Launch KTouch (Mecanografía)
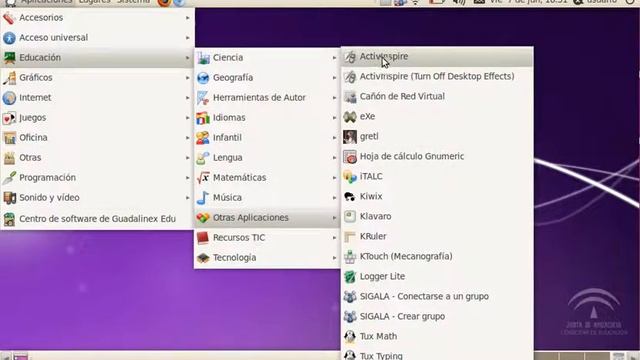640x360 pixels. point(437,256)
